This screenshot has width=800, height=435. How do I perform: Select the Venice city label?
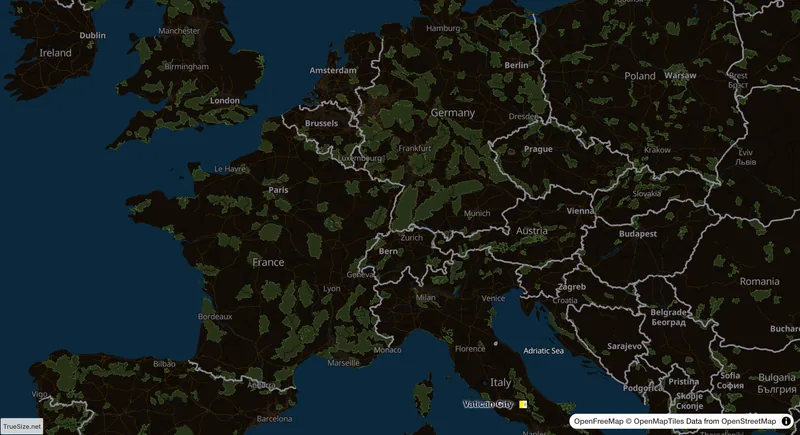click(493, 298)
